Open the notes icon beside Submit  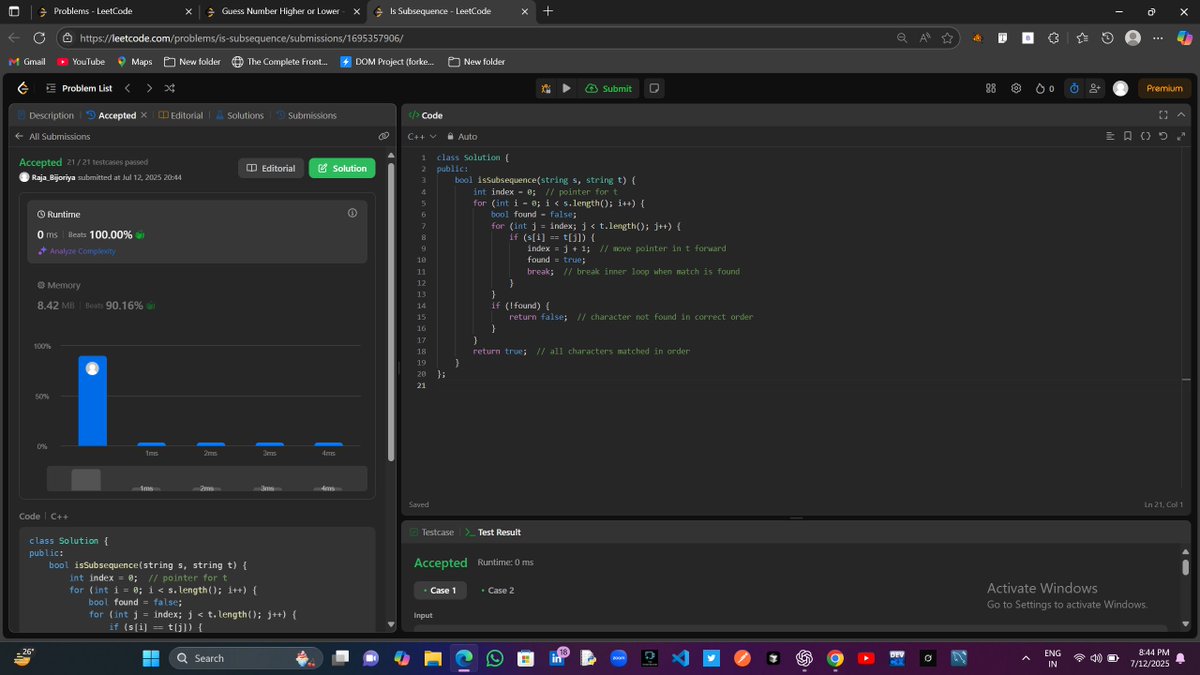[654, 88]
